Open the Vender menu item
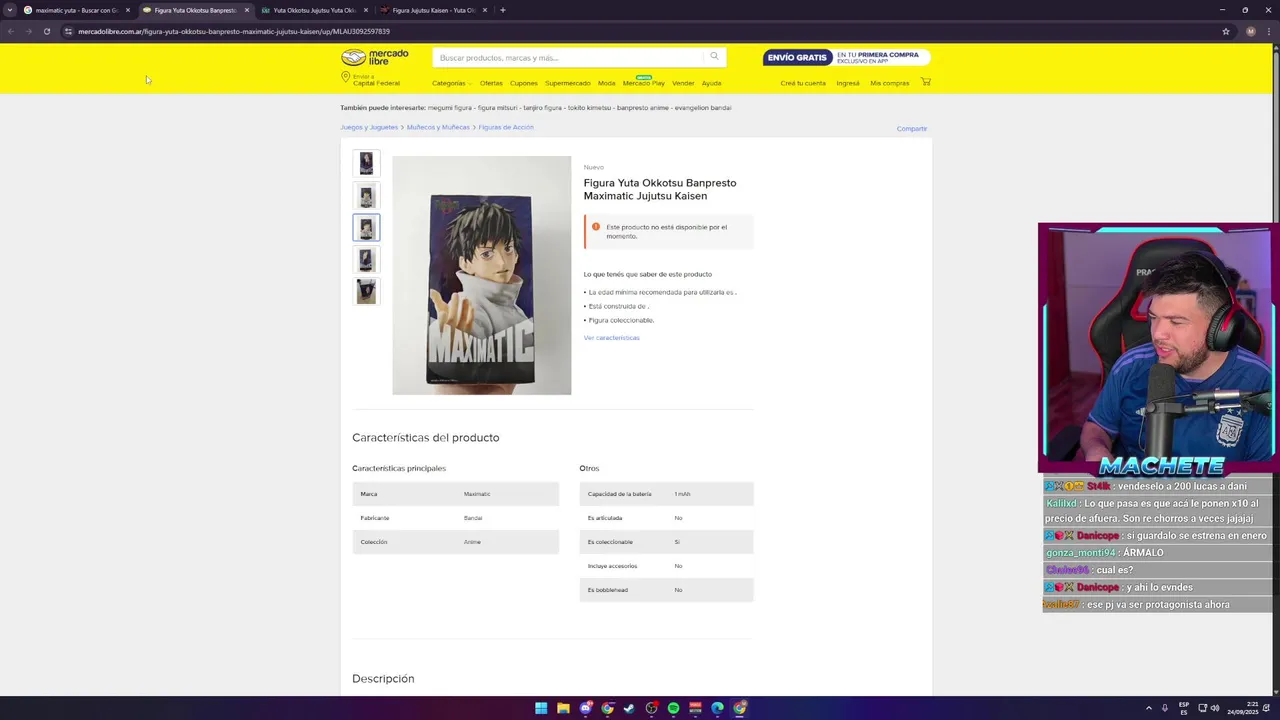 683,83
